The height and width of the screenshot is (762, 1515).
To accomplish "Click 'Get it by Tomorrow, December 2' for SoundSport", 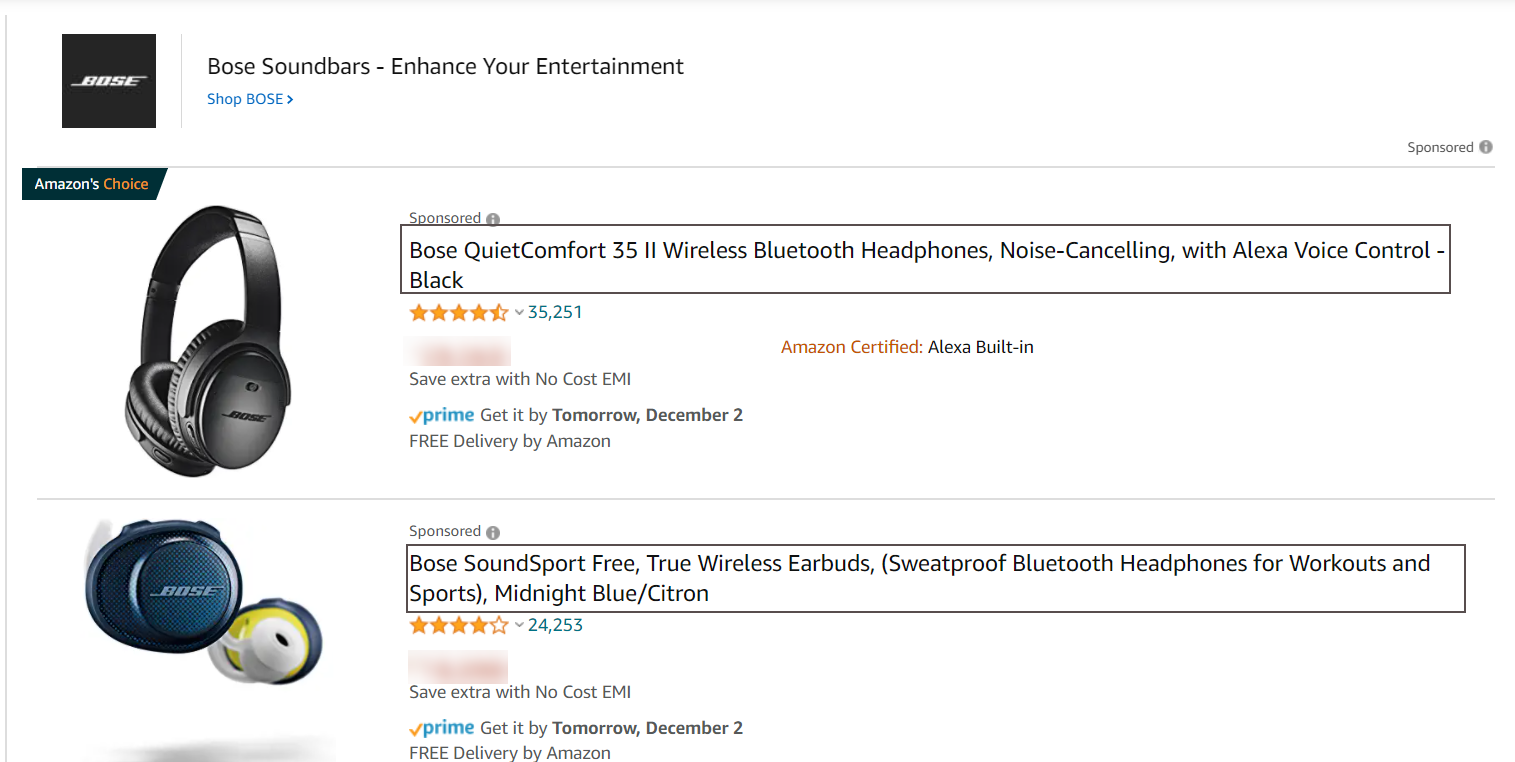I will coord(612,728).
